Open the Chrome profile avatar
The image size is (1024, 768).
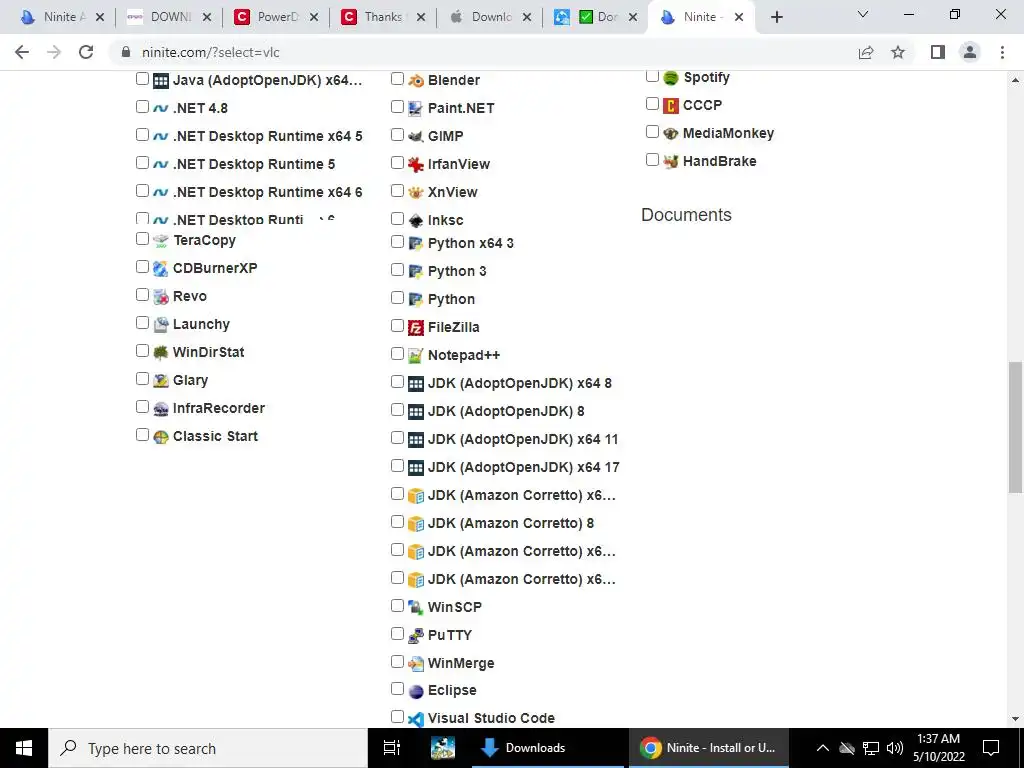tap(970, 52)
